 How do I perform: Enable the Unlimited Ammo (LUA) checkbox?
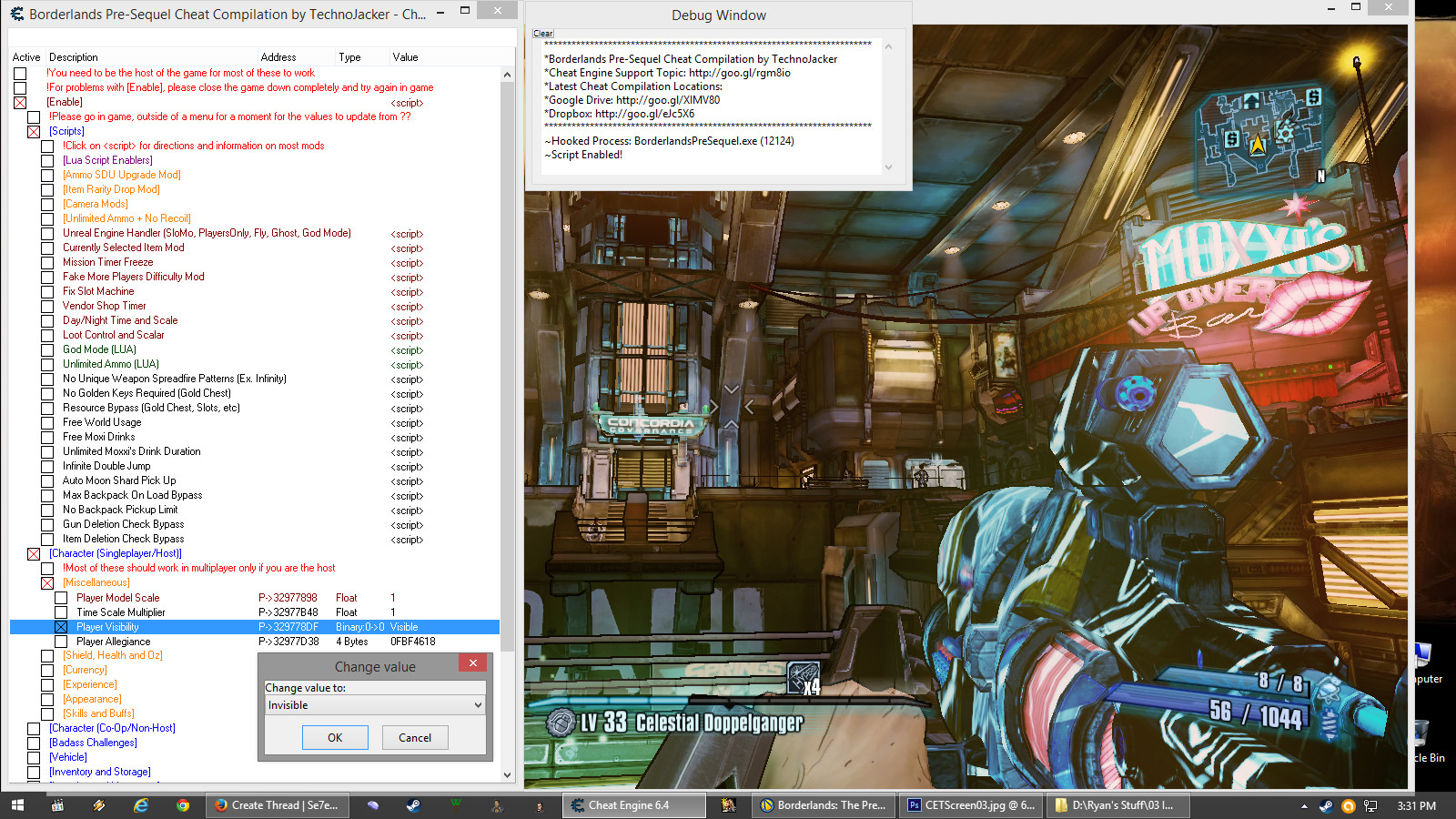(x=47, y=365)
